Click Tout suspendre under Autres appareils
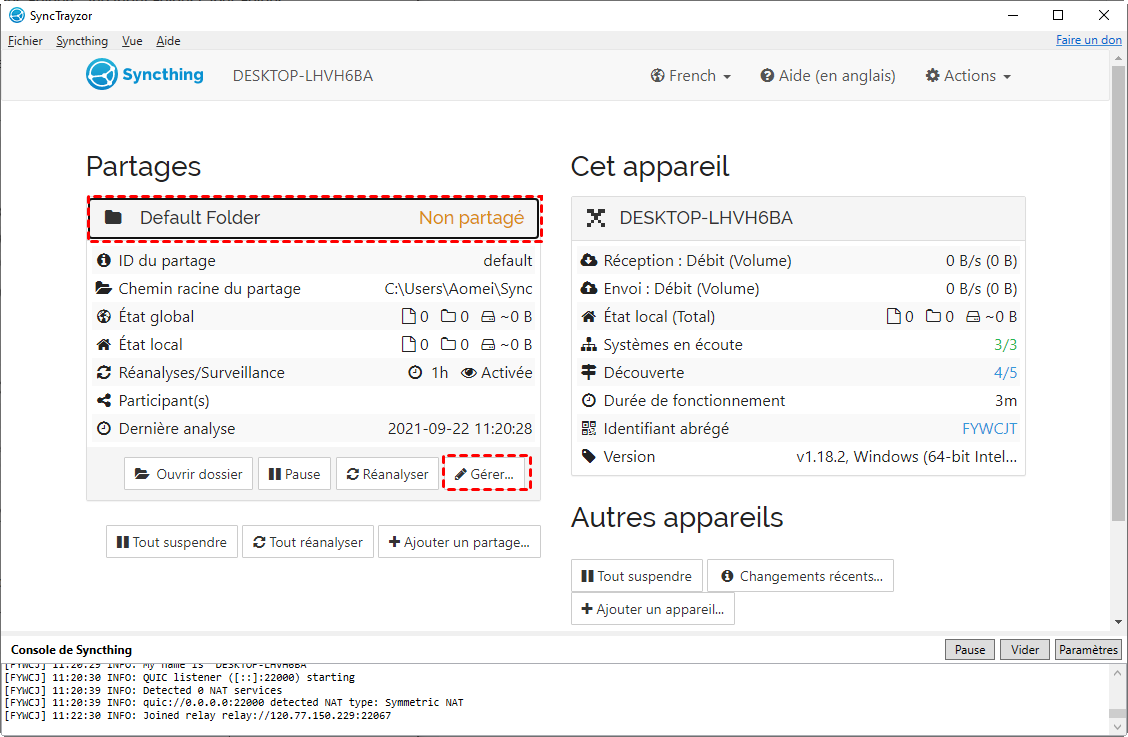 pos(637,576)
